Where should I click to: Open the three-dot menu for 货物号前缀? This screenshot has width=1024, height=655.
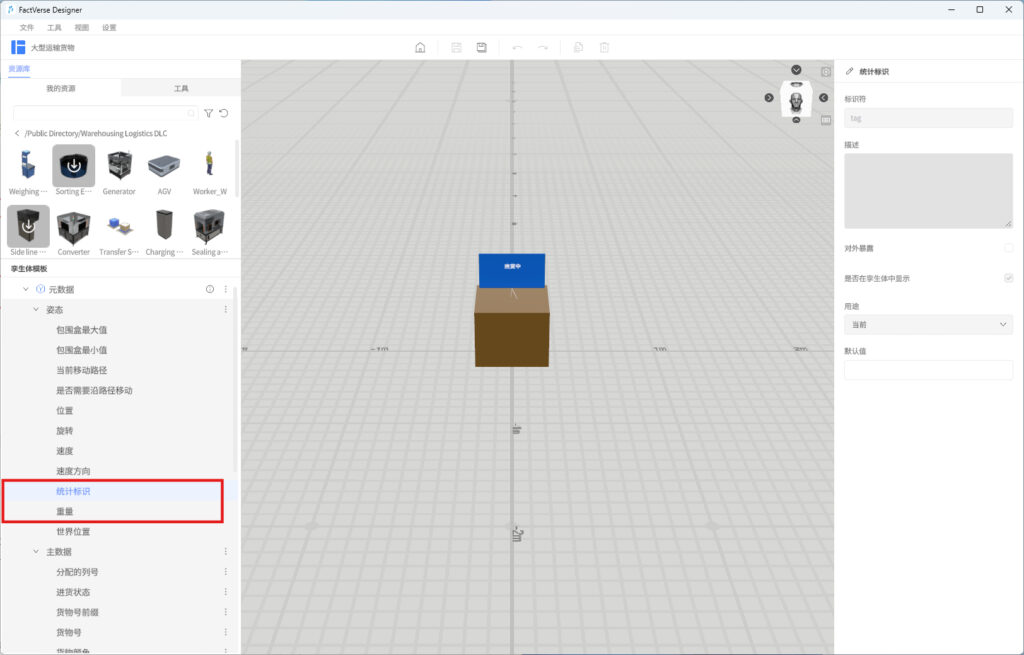click(x=226, y=613)
